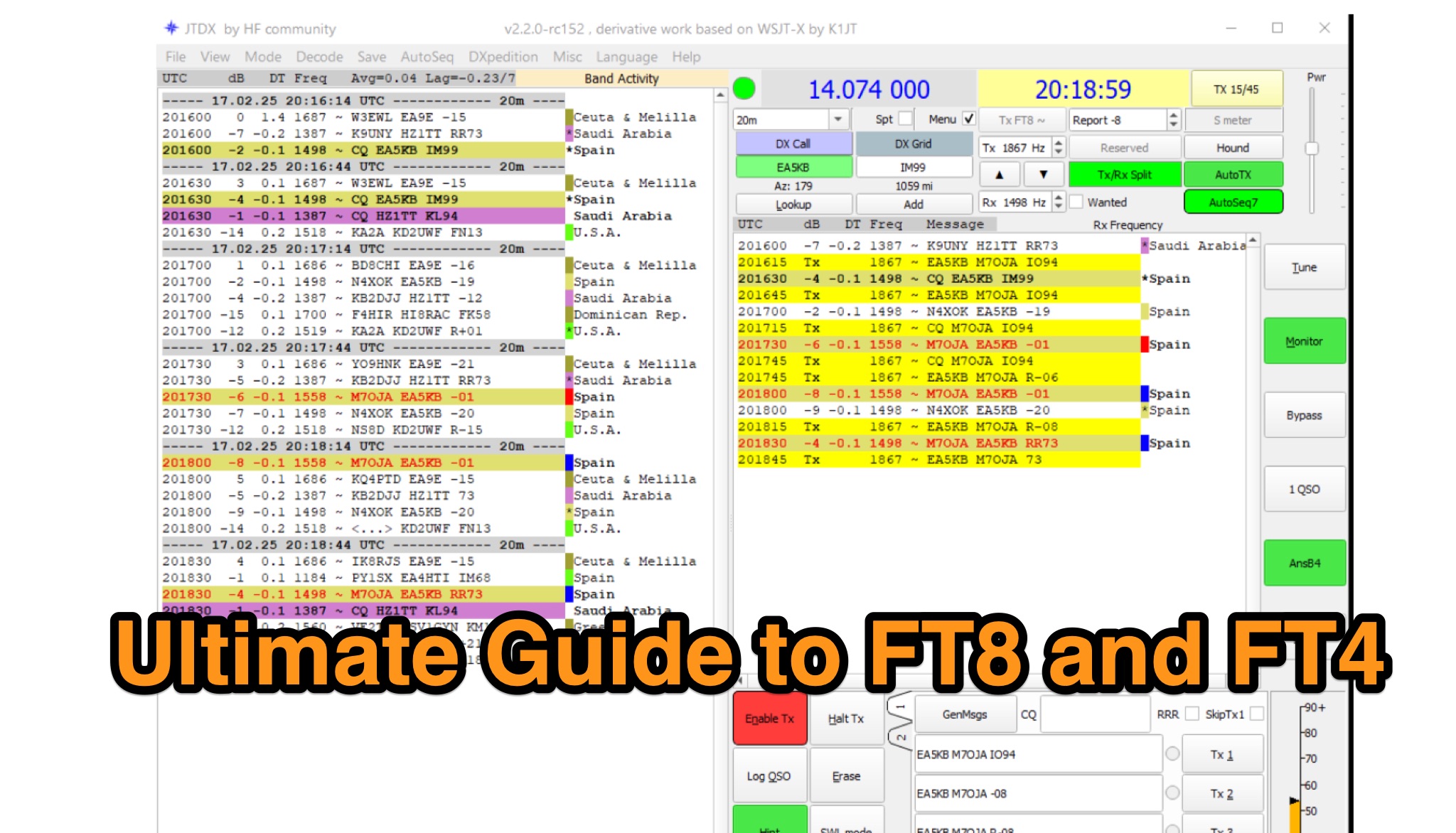Click the down arrow frequency button

coord(1043,175)
